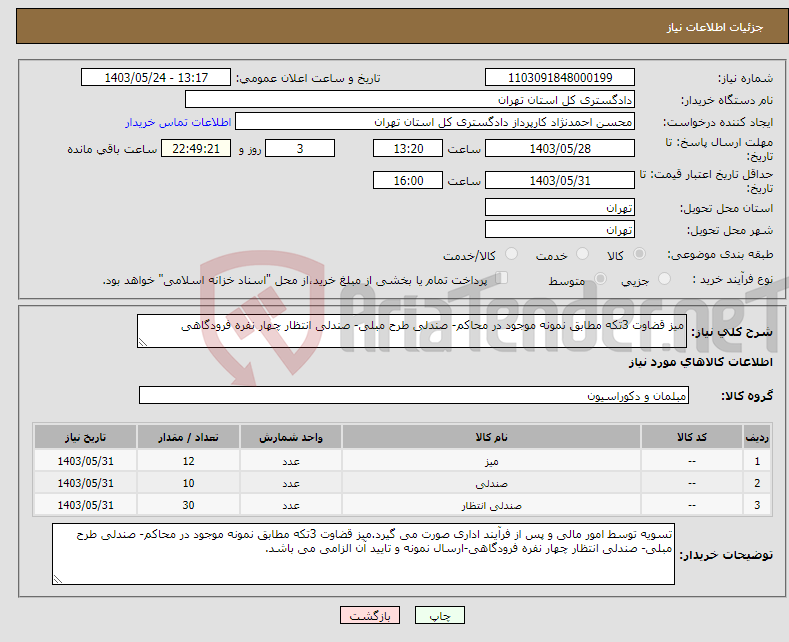Click the remaining days field showing 3
Screen dimensions: 789x642
300,148
